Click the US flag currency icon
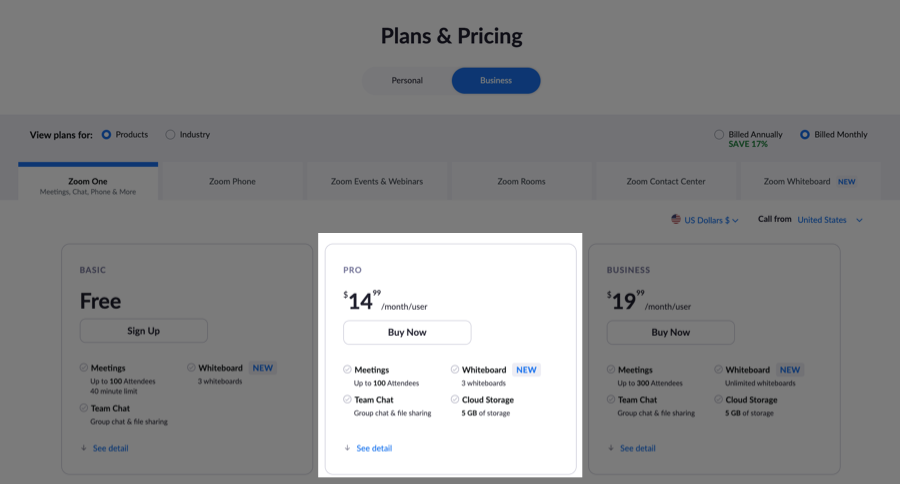This screenshot has height=484, width=900. tap(676, 219)
